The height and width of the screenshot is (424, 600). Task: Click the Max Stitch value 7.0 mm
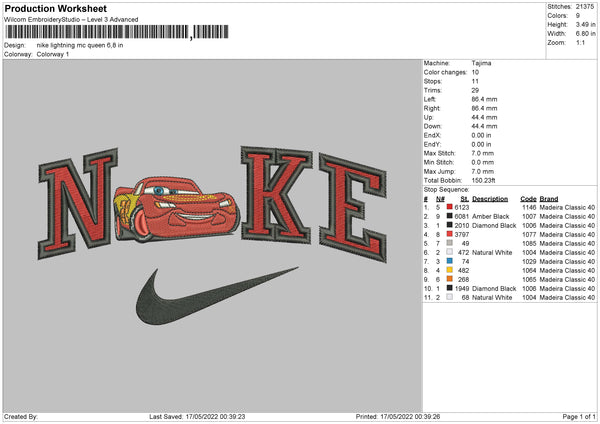tap(483, 153)
